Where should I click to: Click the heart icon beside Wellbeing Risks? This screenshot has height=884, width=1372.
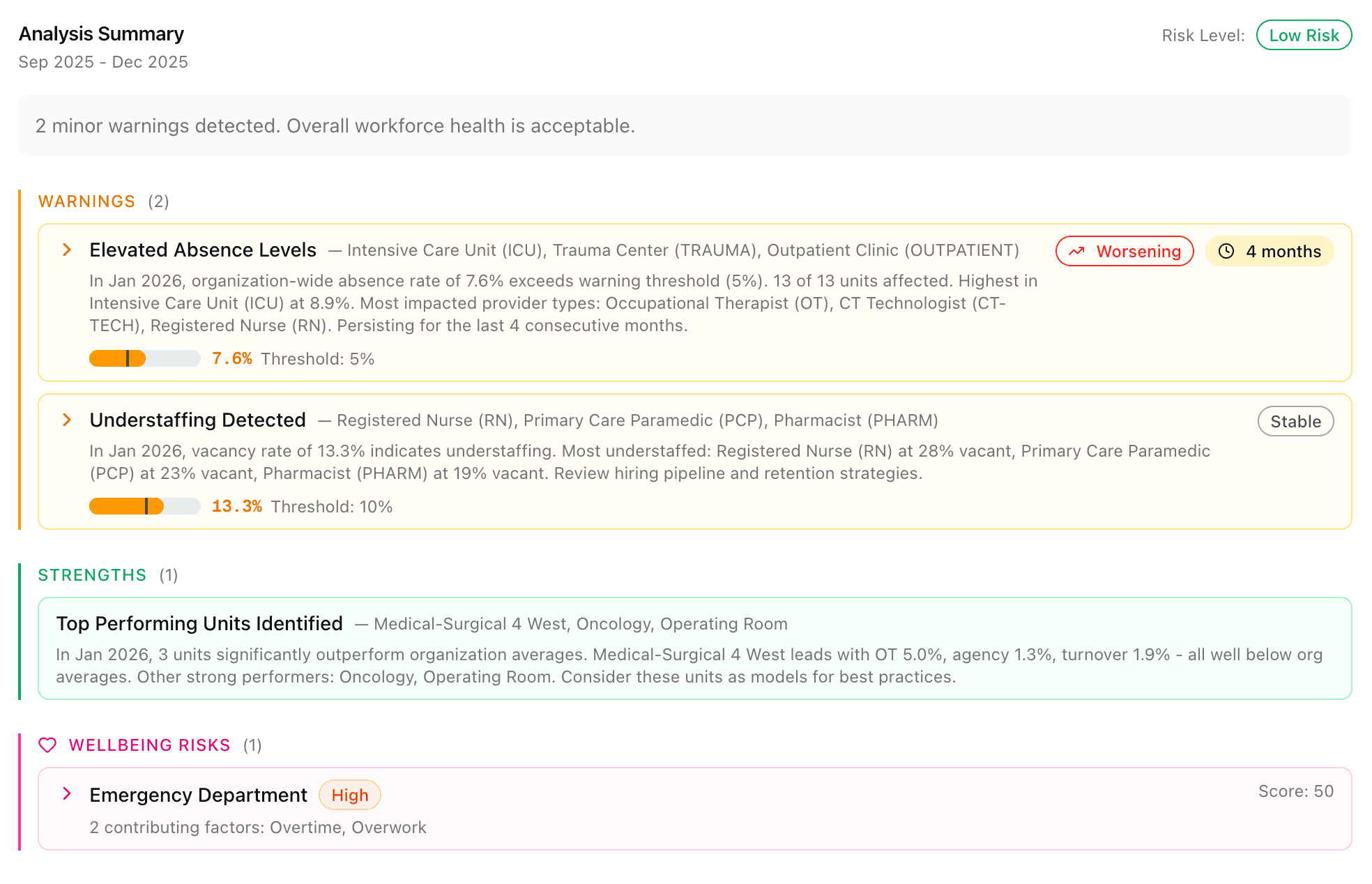pyautogui.click(x=47, y=745)
